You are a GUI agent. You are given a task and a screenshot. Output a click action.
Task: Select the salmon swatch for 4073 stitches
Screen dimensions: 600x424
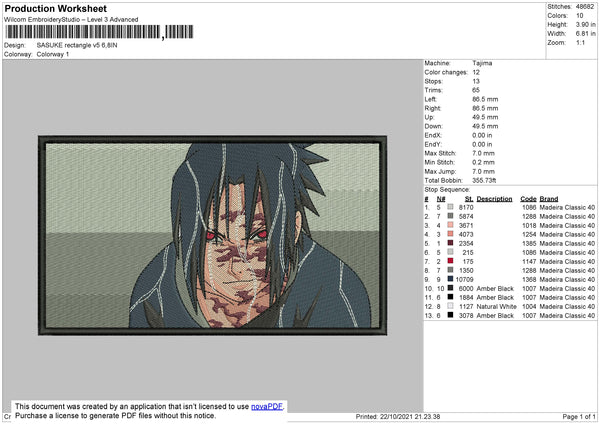(450, 234)
